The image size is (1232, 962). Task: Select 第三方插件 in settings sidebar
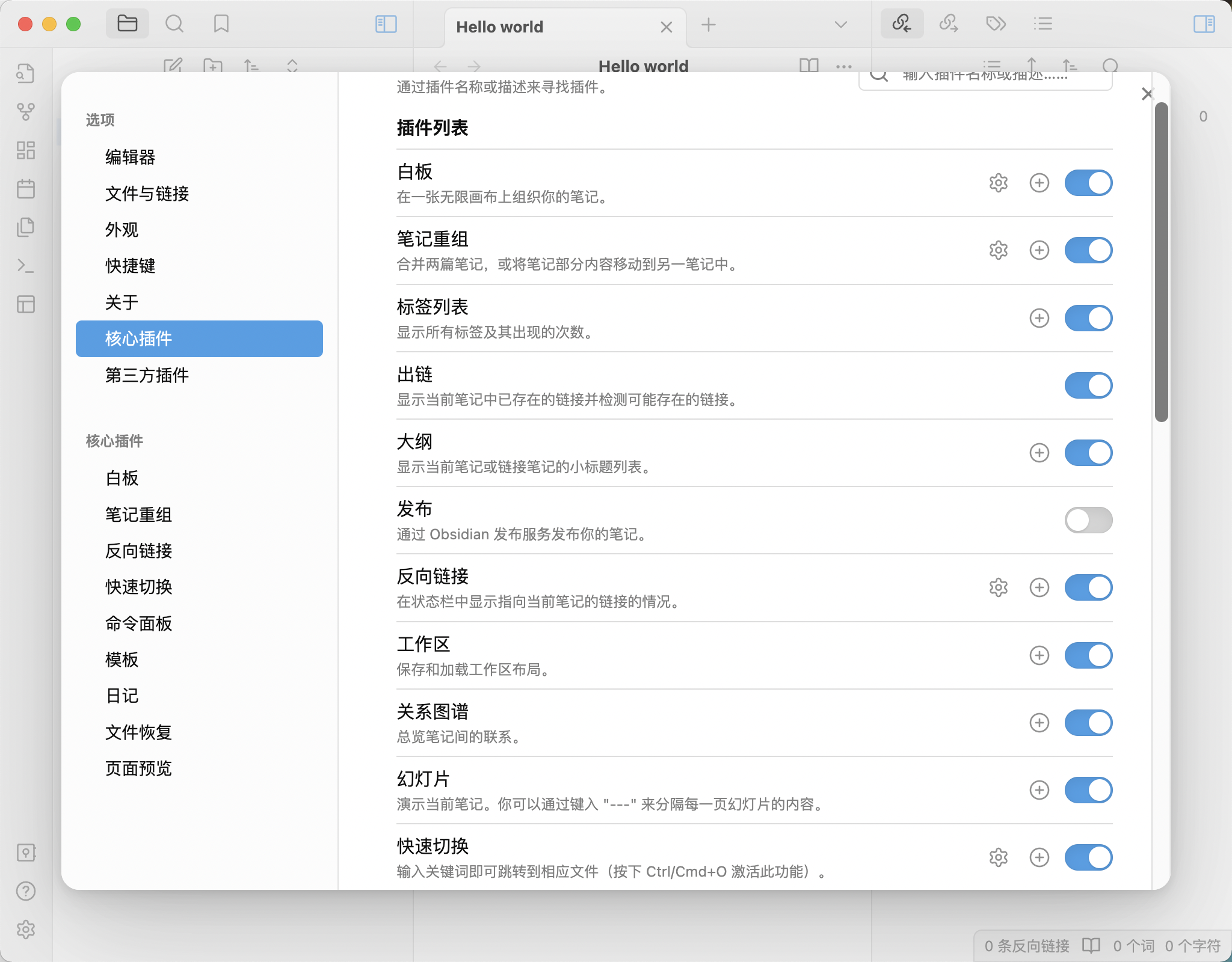click(x=147, y=375)
